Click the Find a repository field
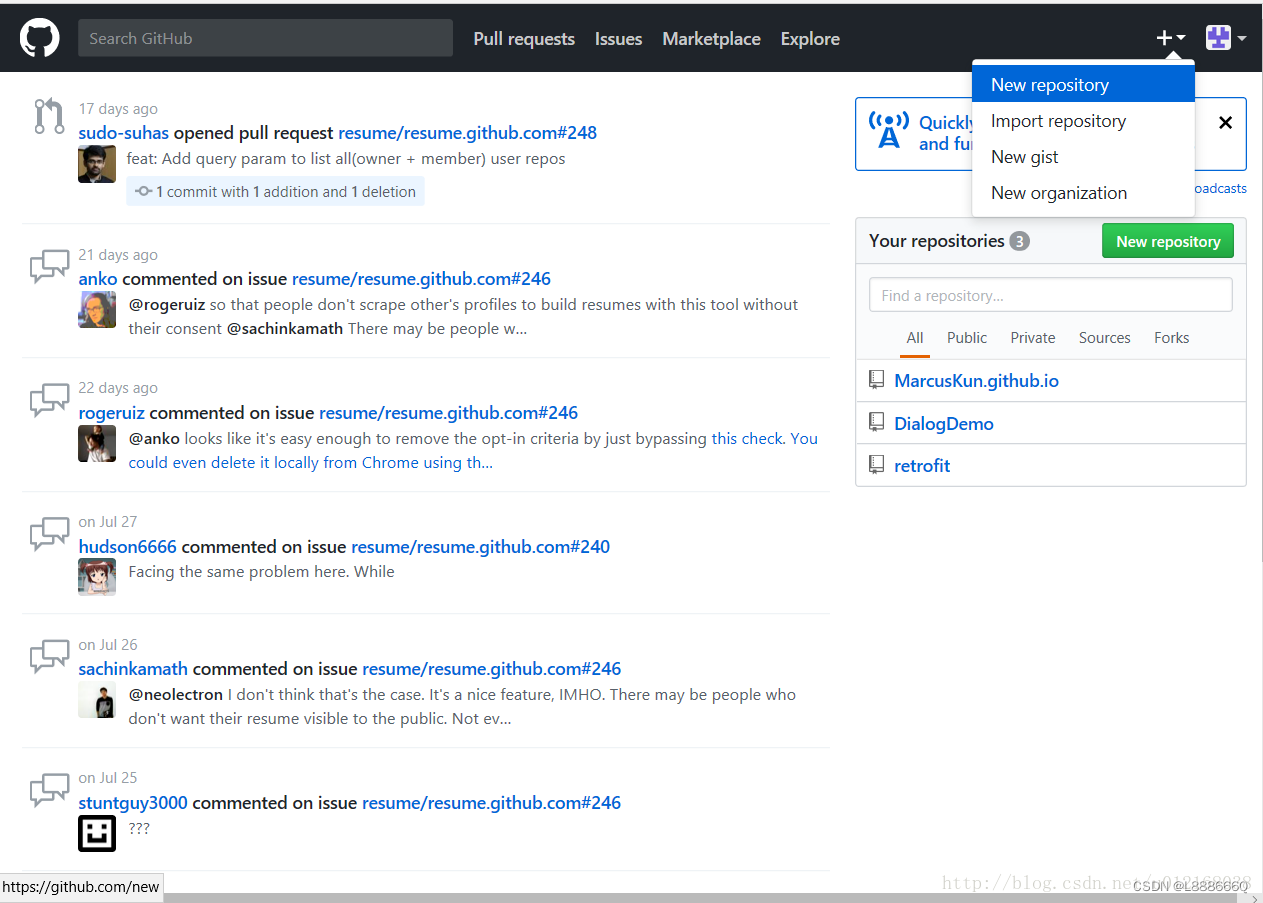This screenshot has height=903, width=1263. coord(1051,295)
